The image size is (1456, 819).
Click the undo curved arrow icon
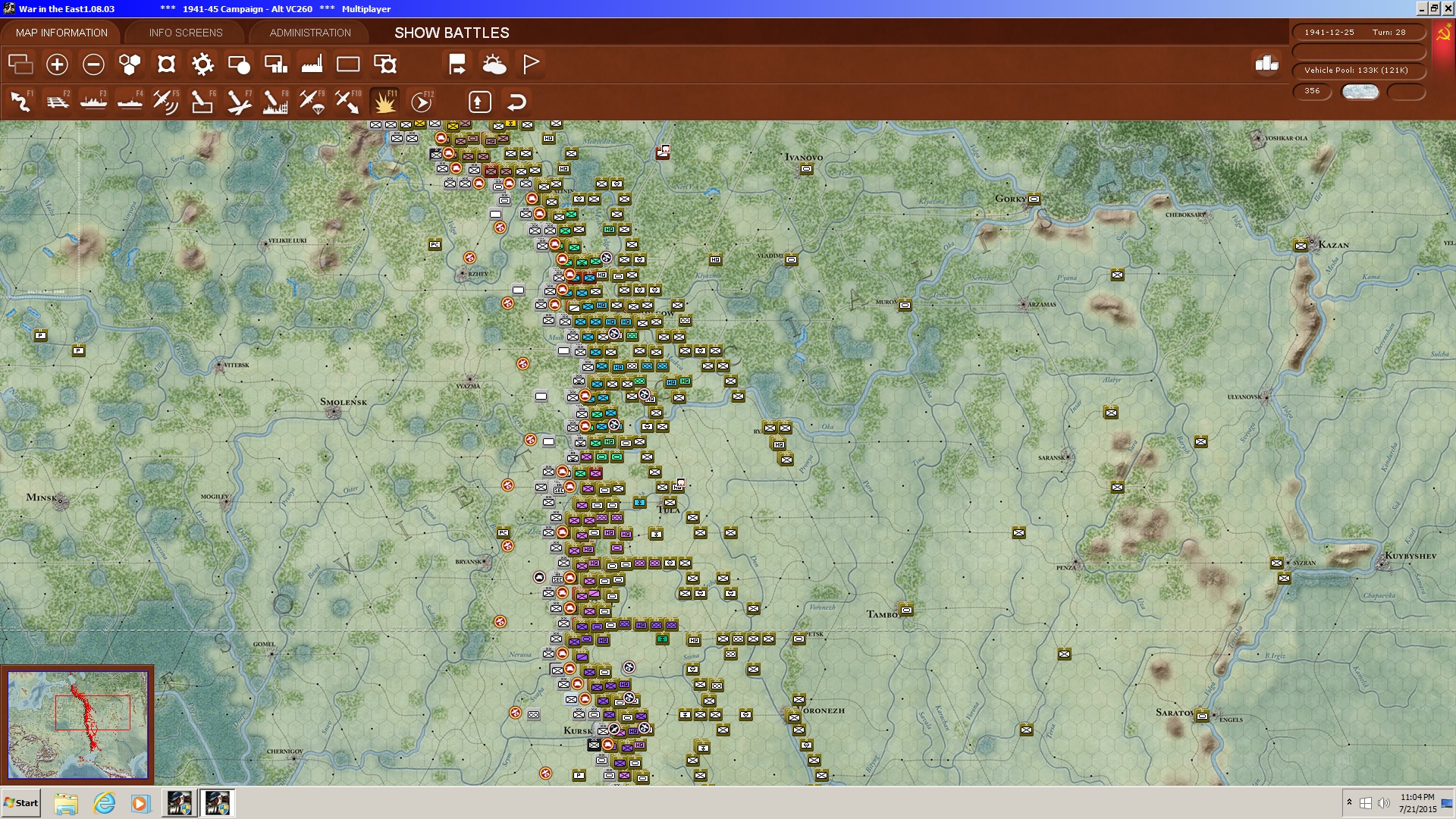point(516,102)
